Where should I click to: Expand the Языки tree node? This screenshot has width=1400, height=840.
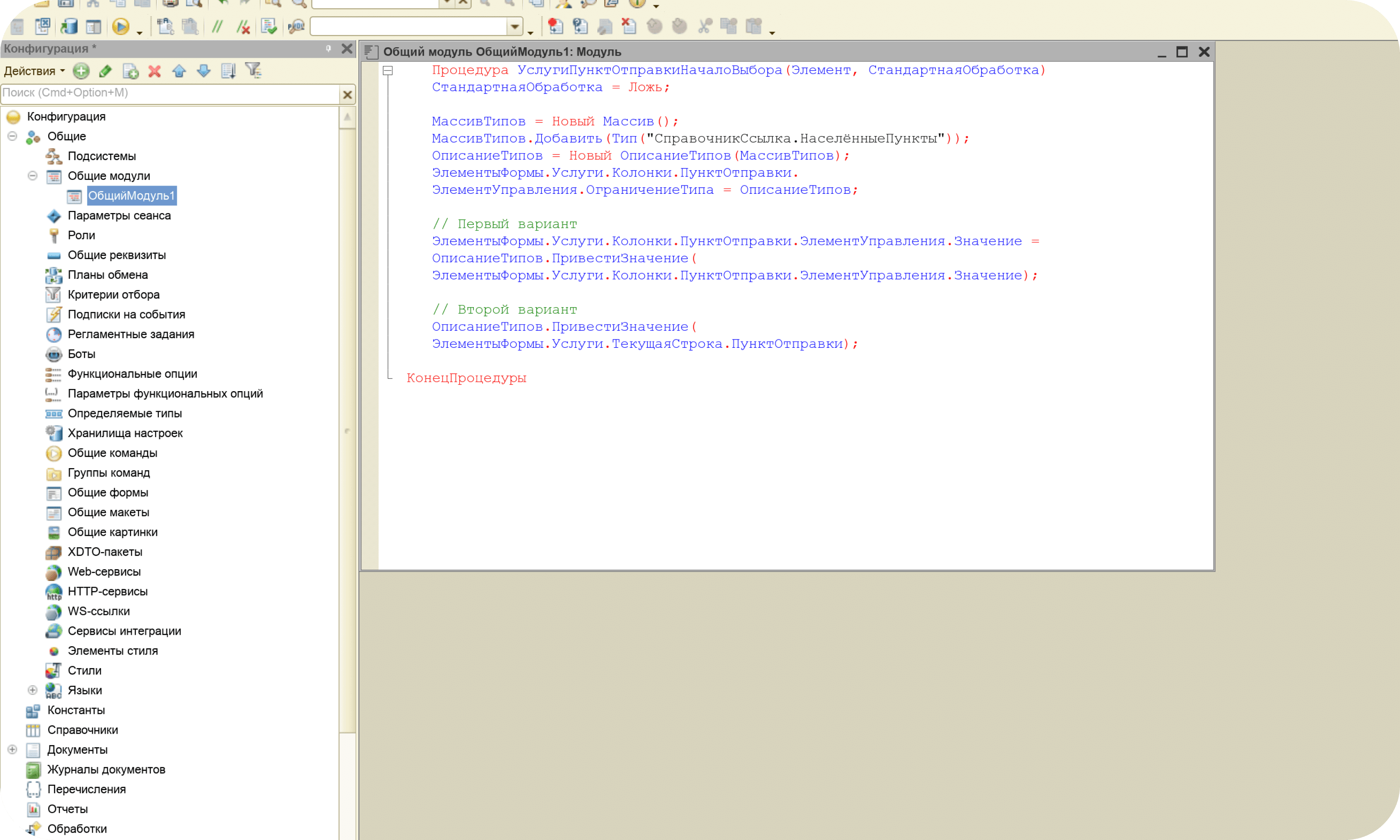(x=32, y=690)
